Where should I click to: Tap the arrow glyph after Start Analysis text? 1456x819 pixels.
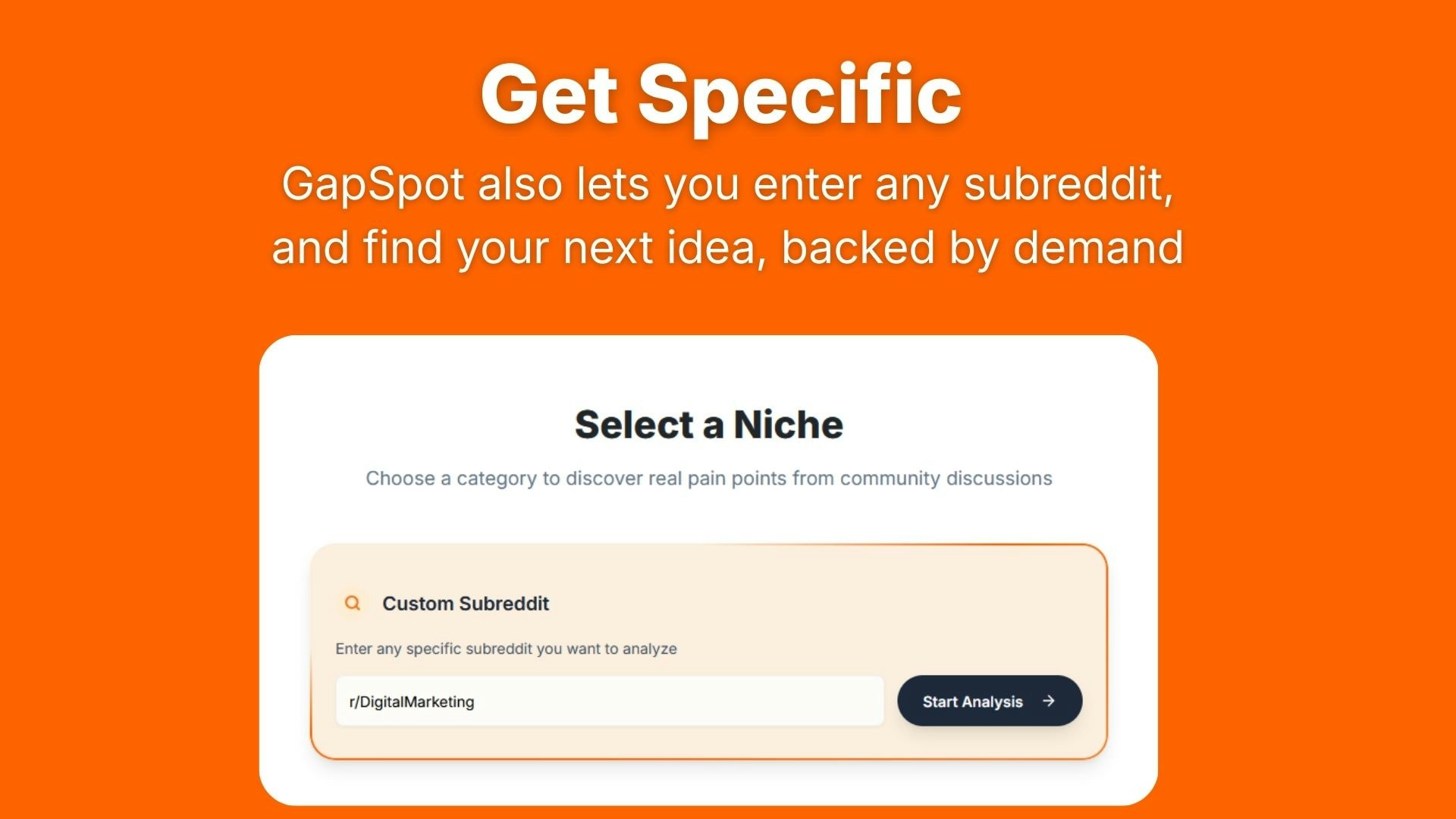(1050, 701)
